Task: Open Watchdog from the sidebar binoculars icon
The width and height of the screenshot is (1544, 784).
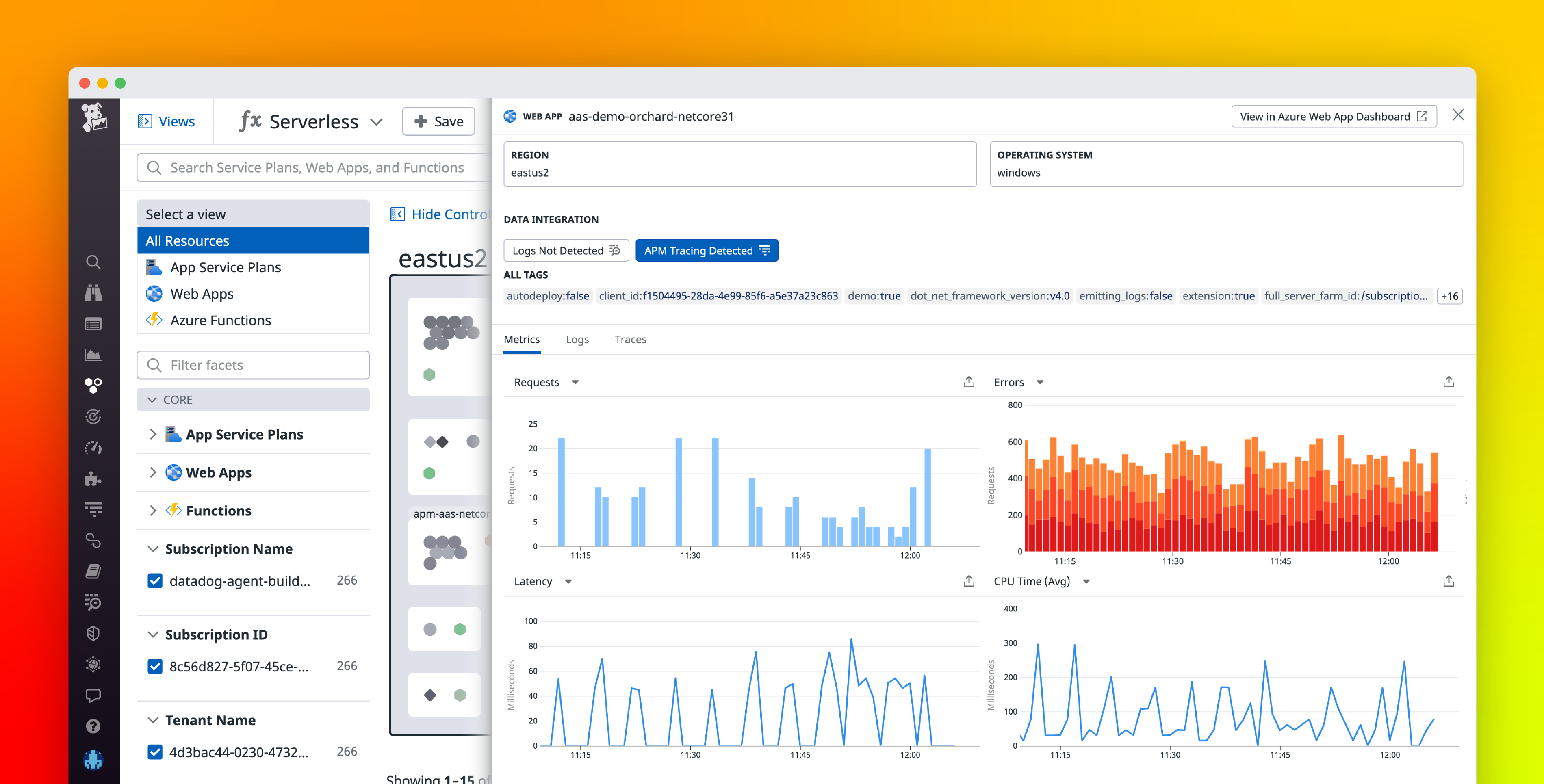Action: [93, 293]
